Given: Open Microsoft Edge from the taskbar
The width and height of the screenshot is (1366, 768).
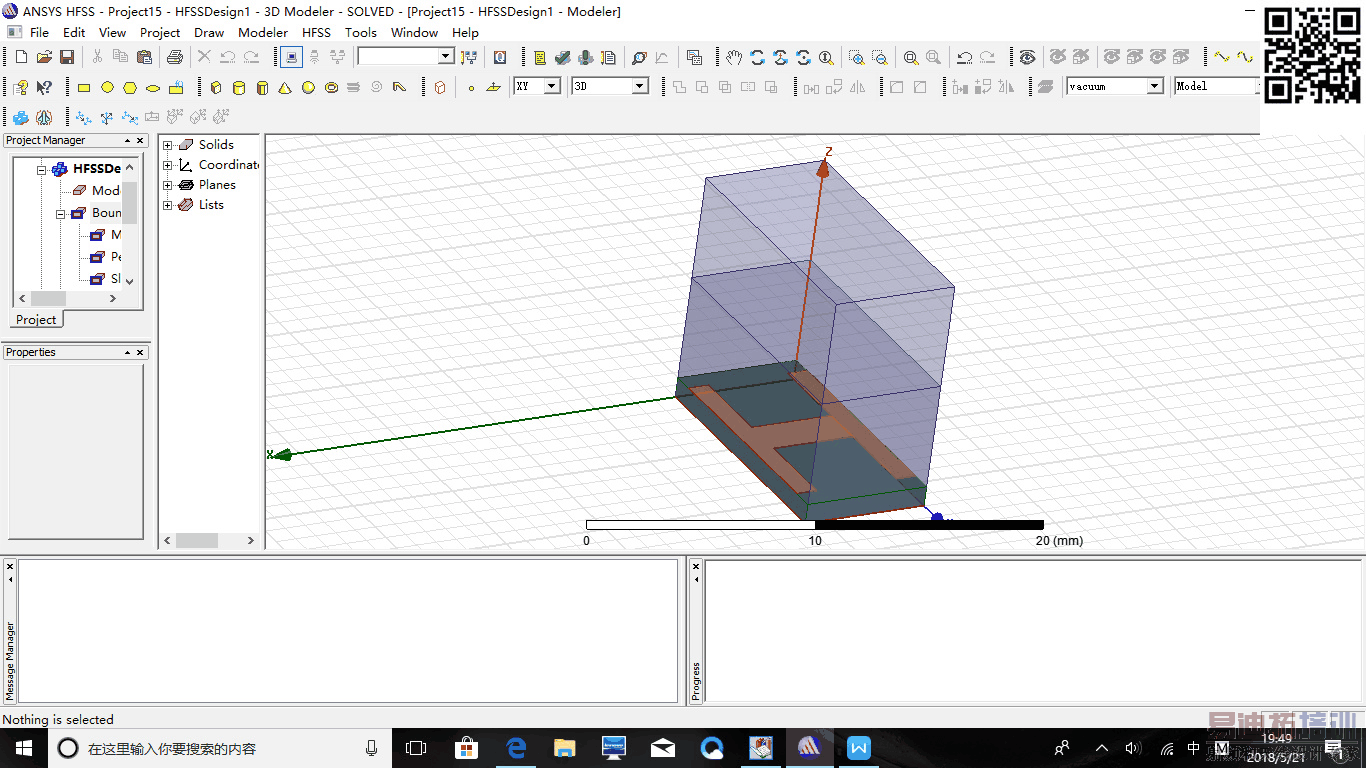Looking at the screenshot, I should tap(516, 748).
